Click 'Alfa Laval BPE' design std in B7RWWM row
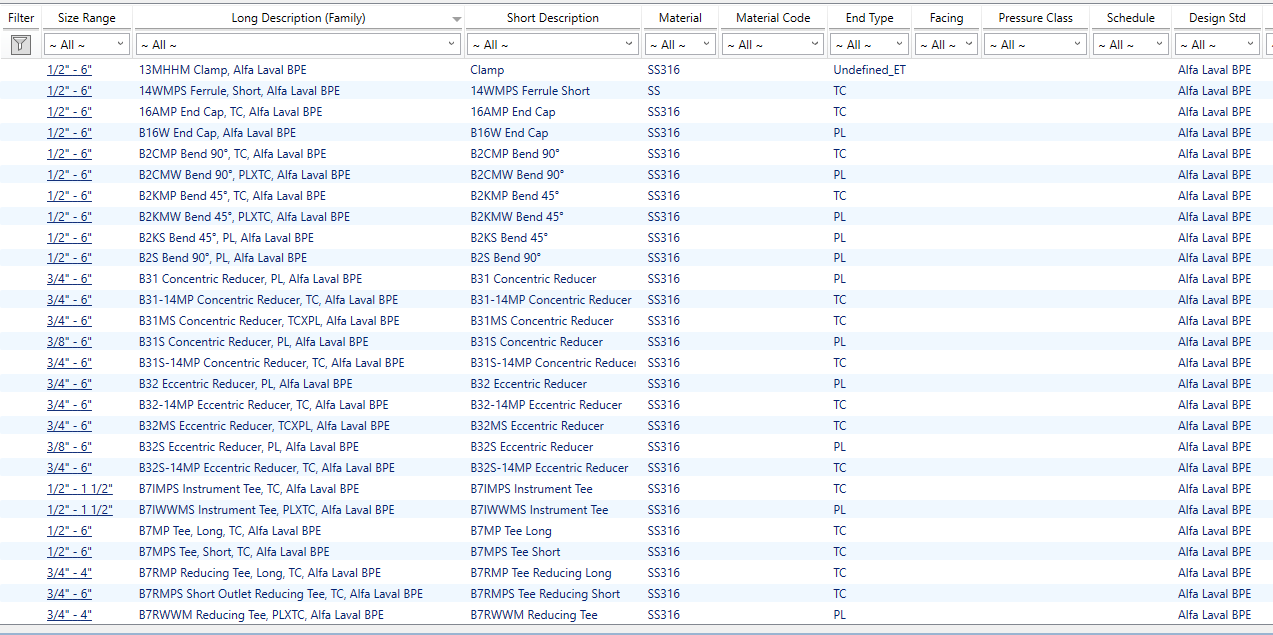The height and width of the screenshot is (635, 1273). point(1214,615)
